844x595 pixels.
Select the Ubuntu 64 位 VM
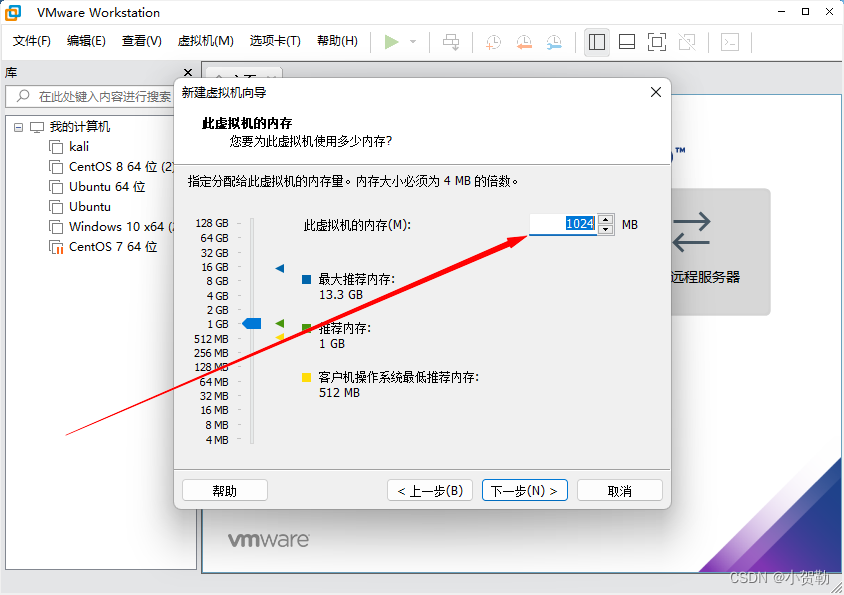107,186
